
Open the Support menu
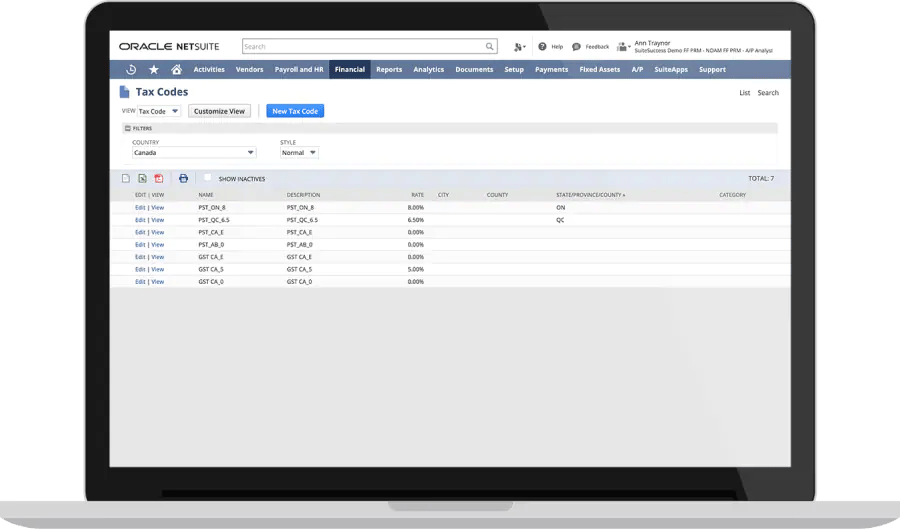[712, 69]
